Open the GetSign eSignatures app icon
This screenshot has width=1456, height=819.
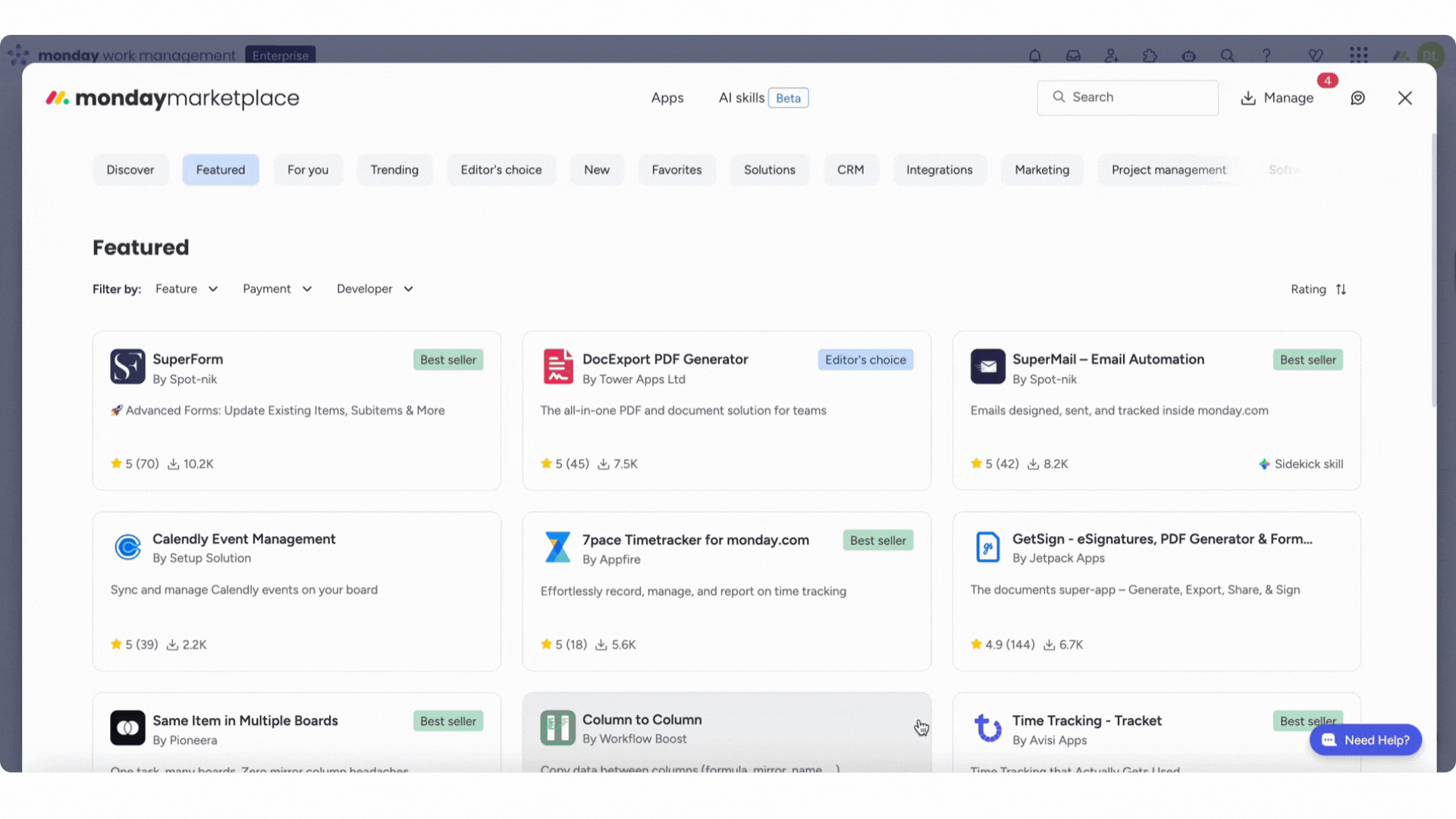[988, 547]
